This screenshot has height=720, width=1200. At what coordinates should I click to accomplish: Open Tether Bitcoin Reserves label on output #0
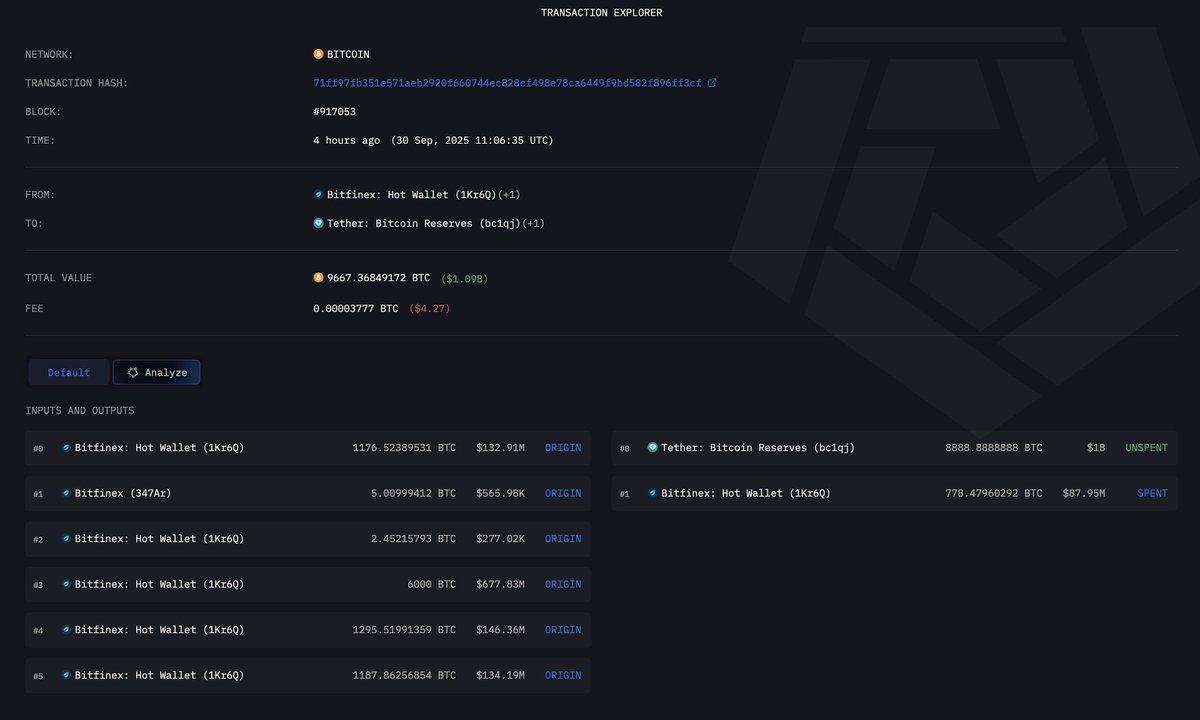(758, 448)
